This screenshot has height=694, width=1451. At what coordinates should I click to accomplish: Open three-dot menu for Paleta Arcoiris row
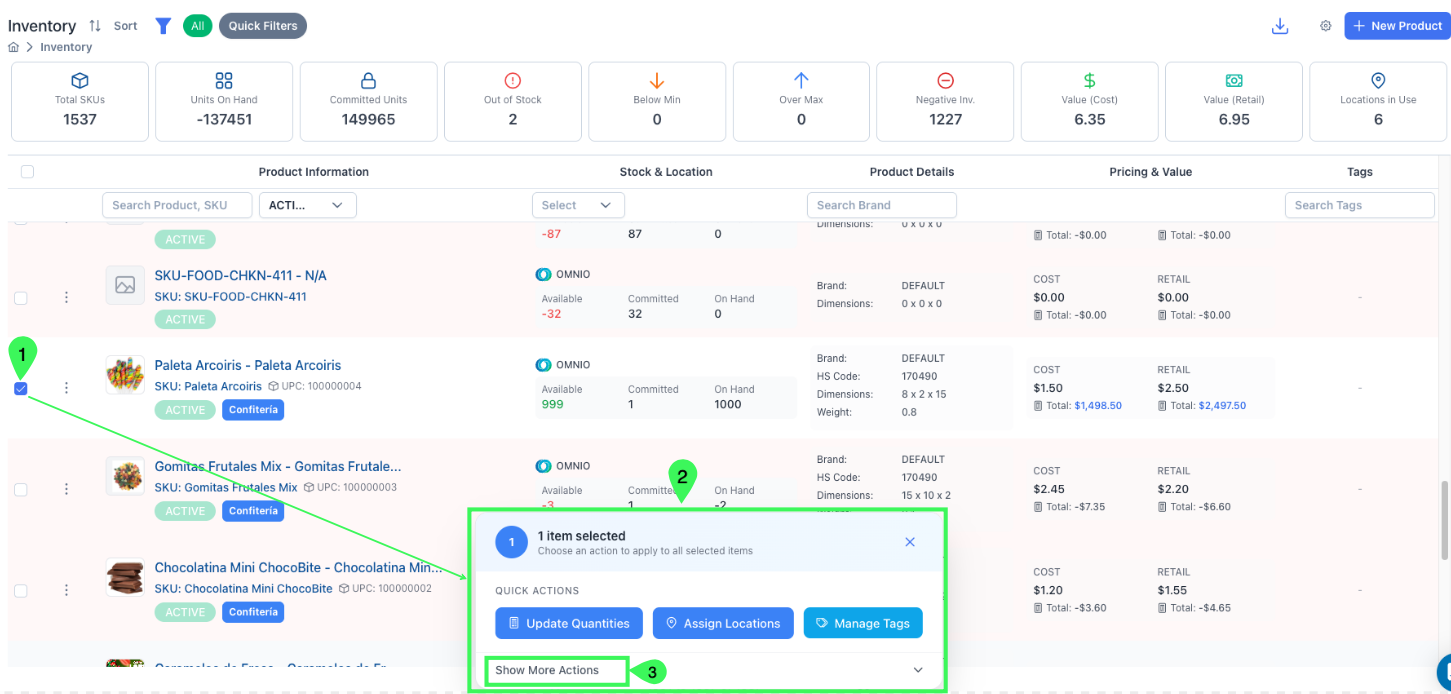[67, 388]
